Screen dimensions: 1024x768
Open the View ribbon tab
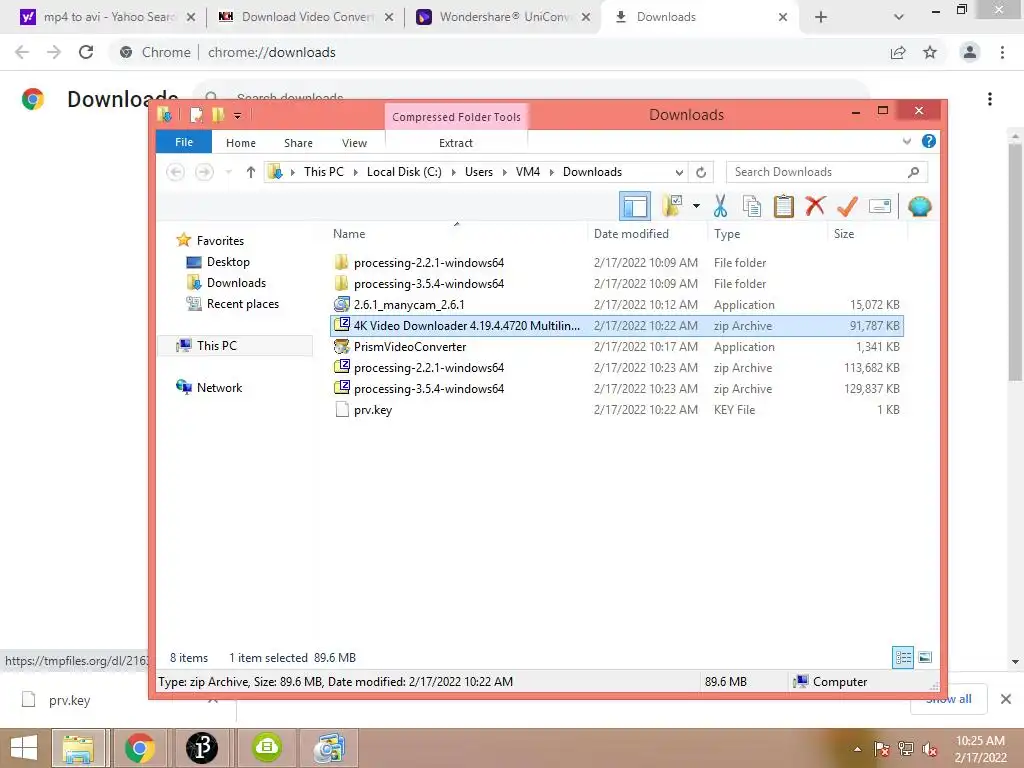(x=355, y=143)
